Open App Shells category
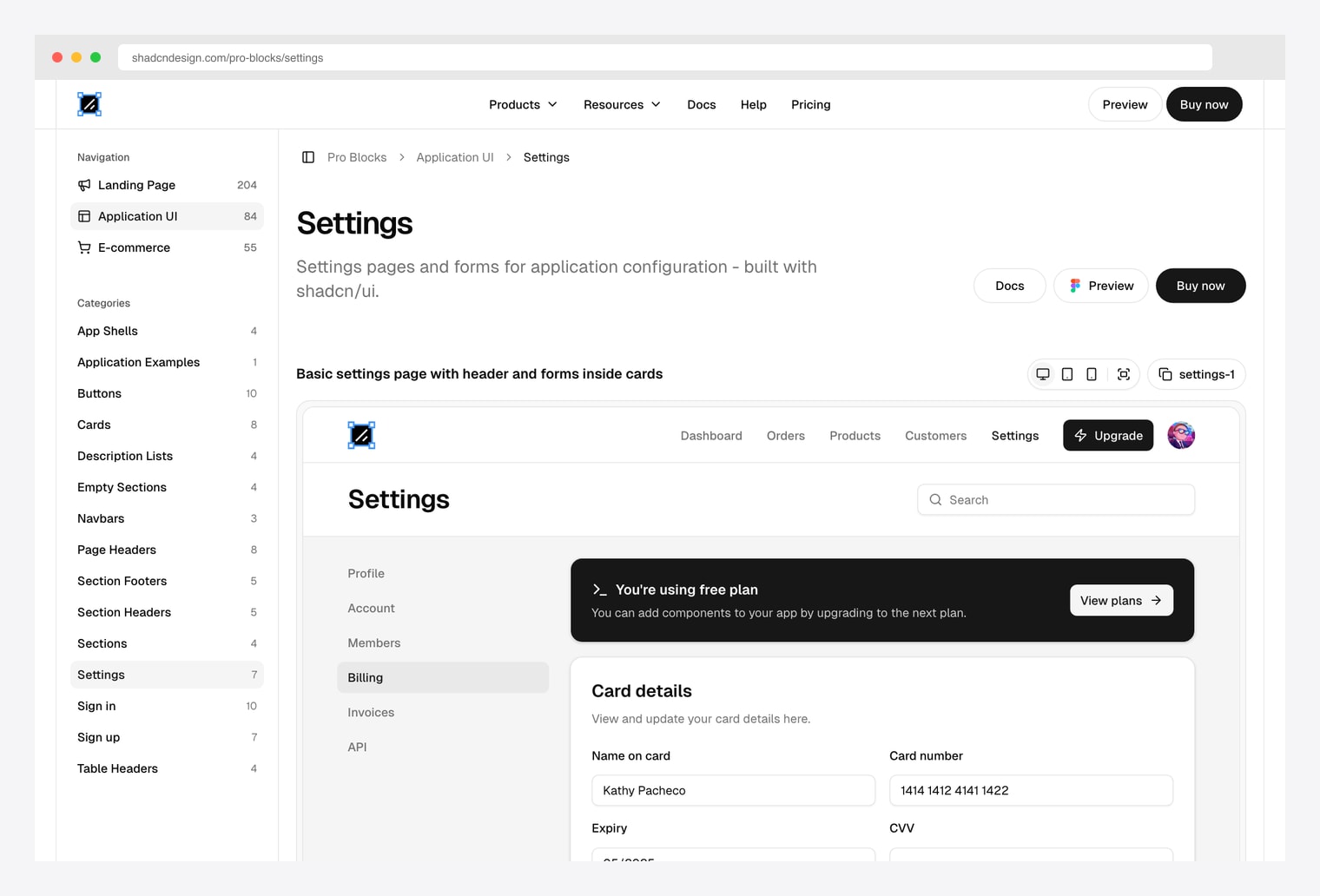Image resolution: width=1320 pixels, height=896 pixels. (x=167, y=331)
